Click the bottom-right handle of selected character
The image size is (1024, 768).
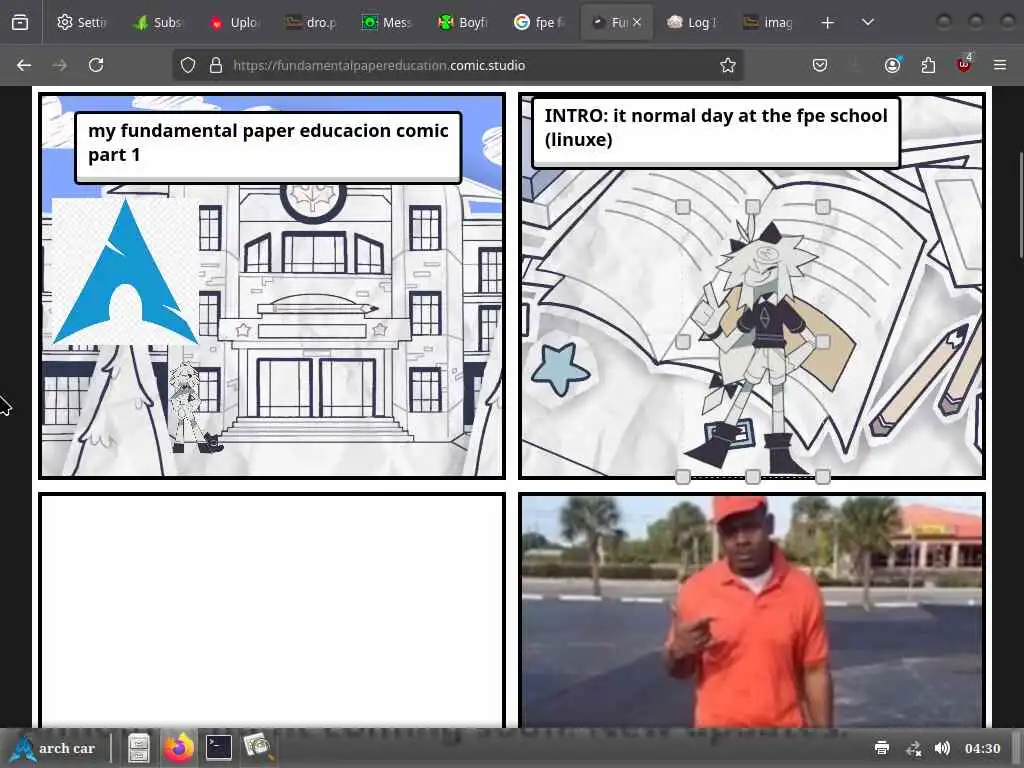coord(823,477)
